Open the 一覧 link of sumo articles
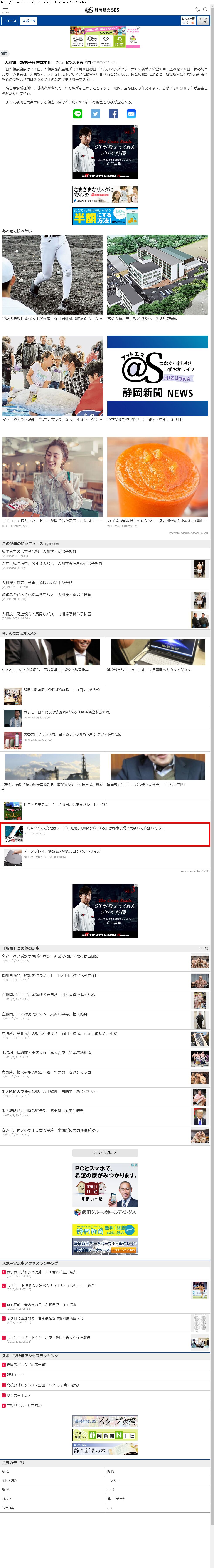This screenshot has width=214, height=1568. pyautogui.click(x=204, y=948)
